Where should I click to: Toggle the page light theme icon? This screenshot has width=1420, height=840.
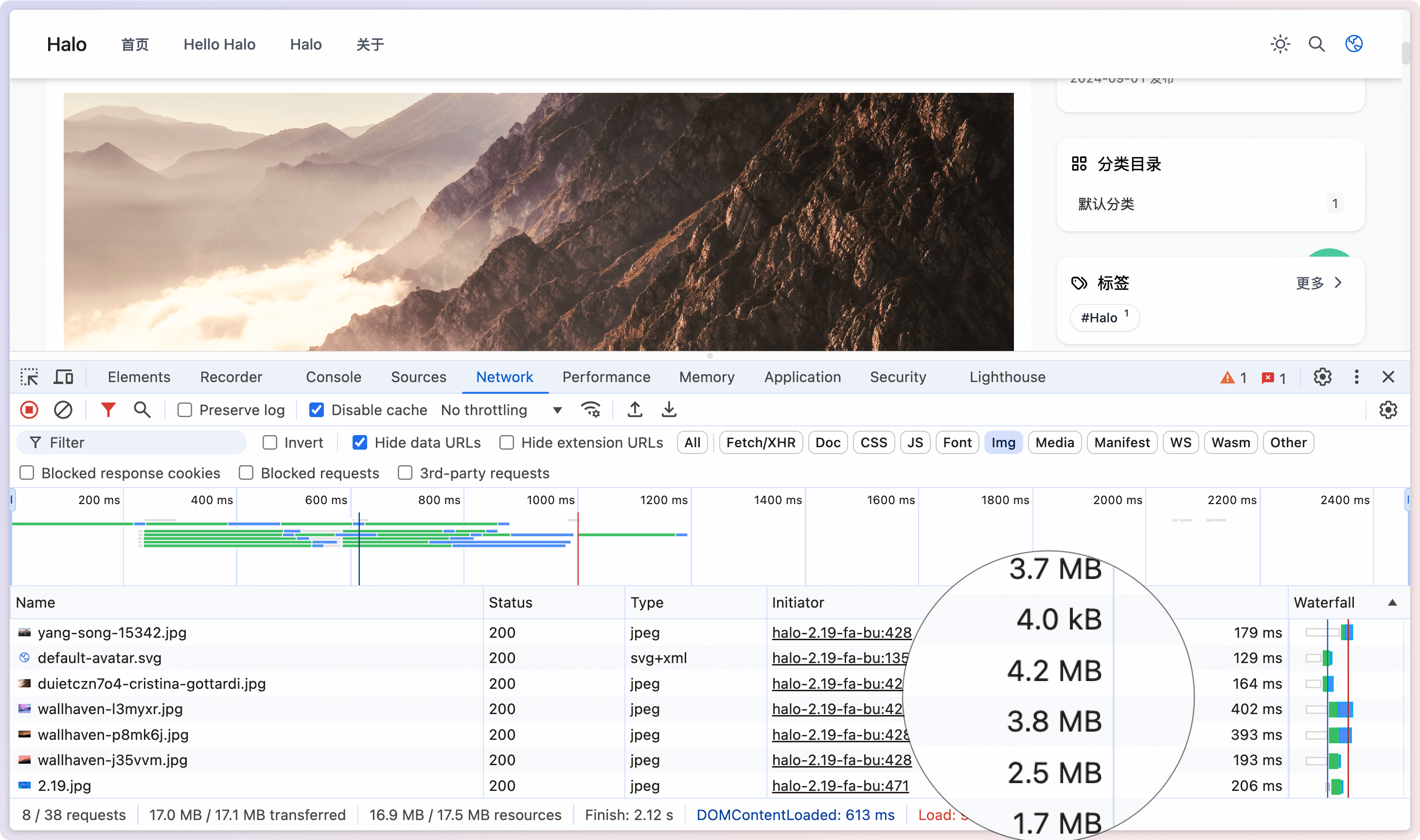tap(1279, 44)
